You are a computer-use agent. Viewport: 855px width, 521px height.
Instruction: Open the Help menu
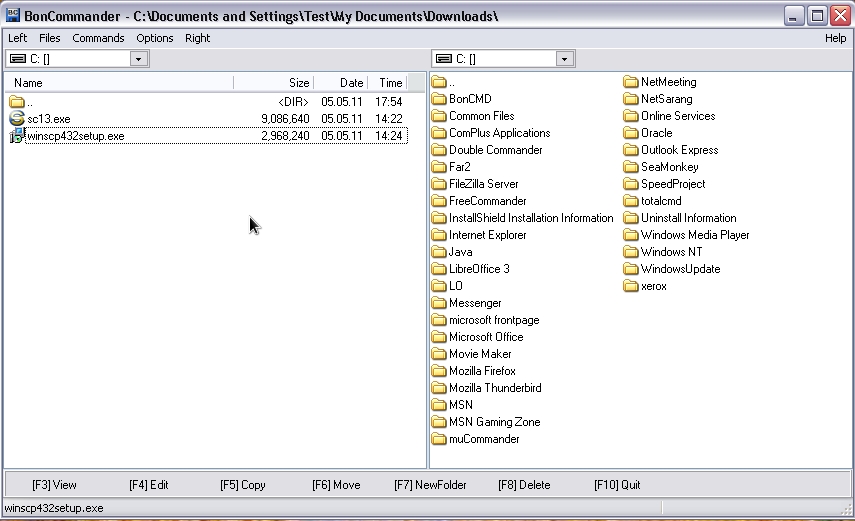coord(835,38)
